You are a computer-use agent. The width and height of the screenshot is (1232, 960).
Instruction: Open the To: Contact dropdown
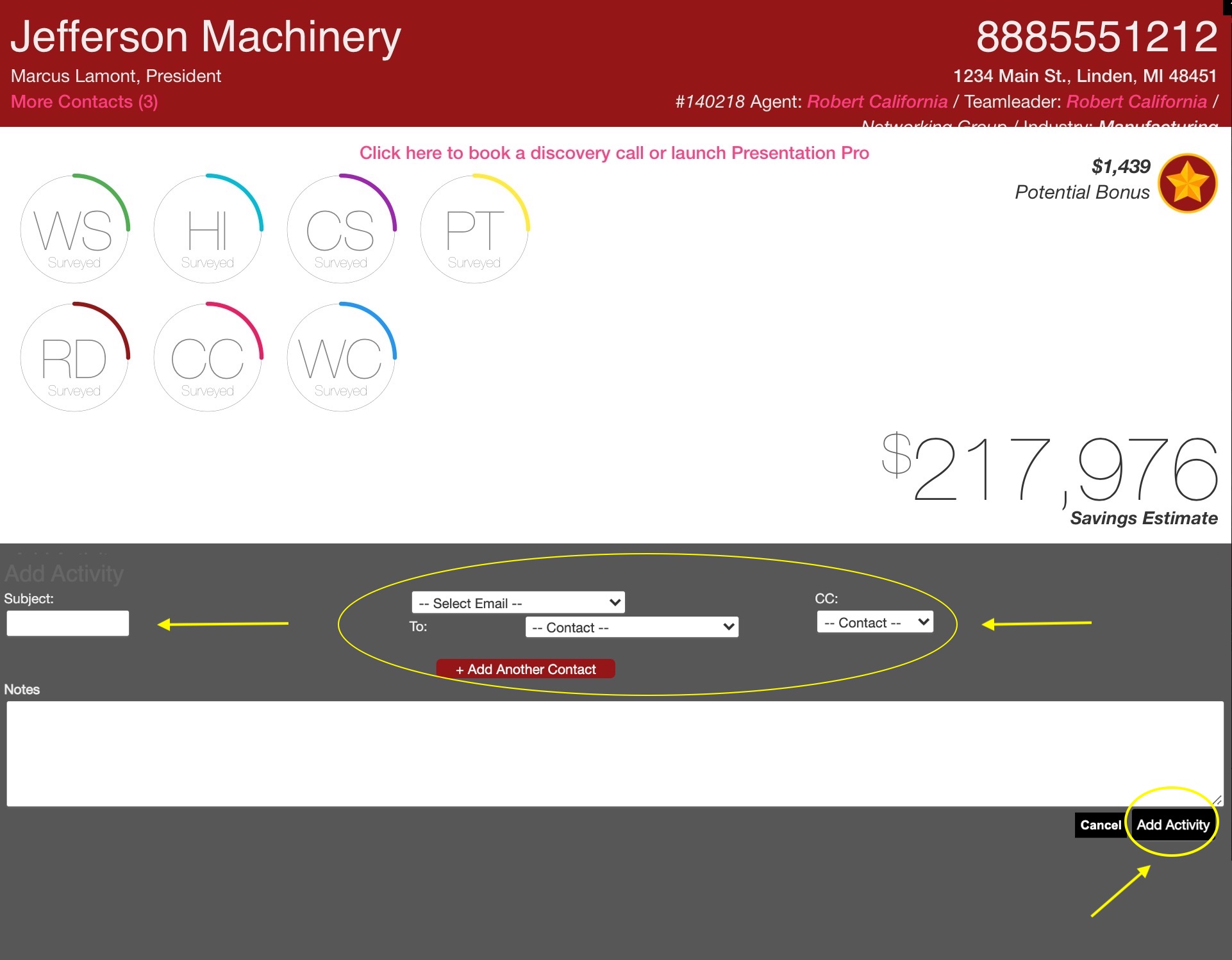tap(631, 627)
